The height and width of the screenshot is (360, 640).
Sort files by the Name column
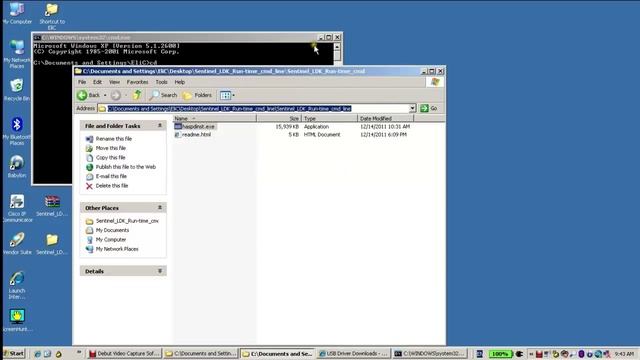[x=215, y=118]
